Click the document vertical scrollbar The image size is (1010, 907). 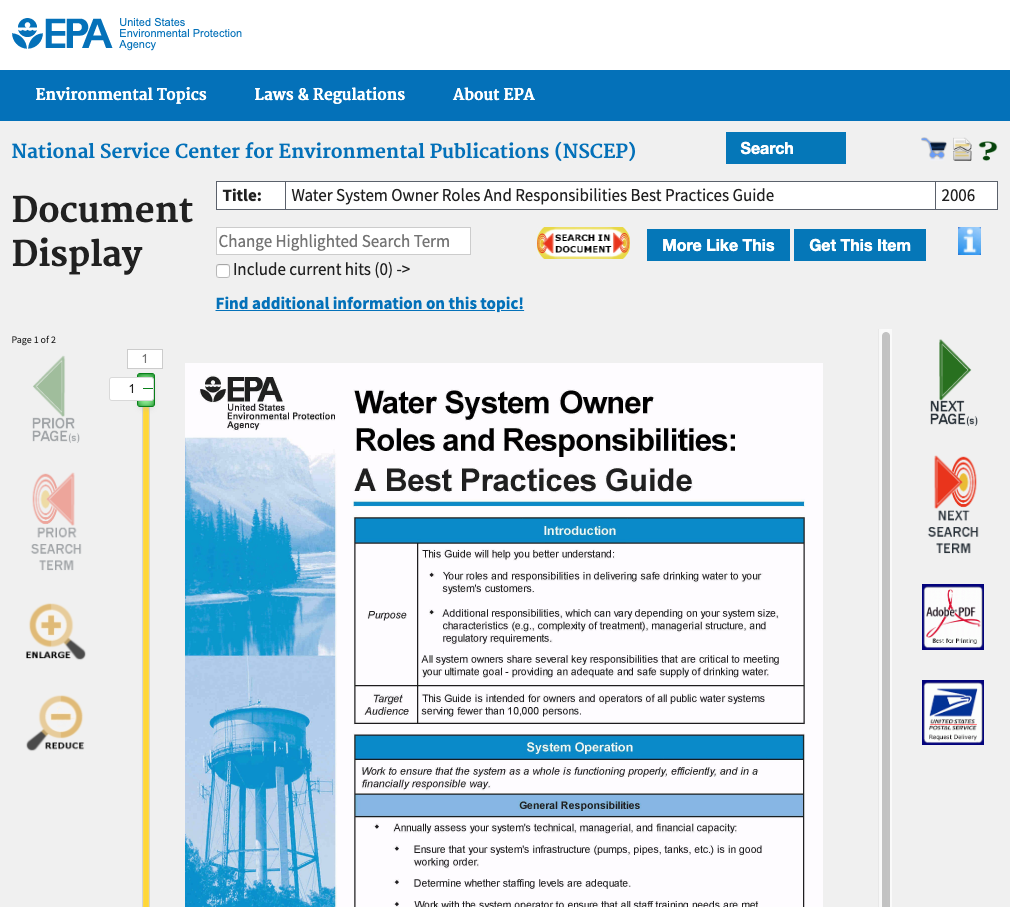[x=886, y=618]
